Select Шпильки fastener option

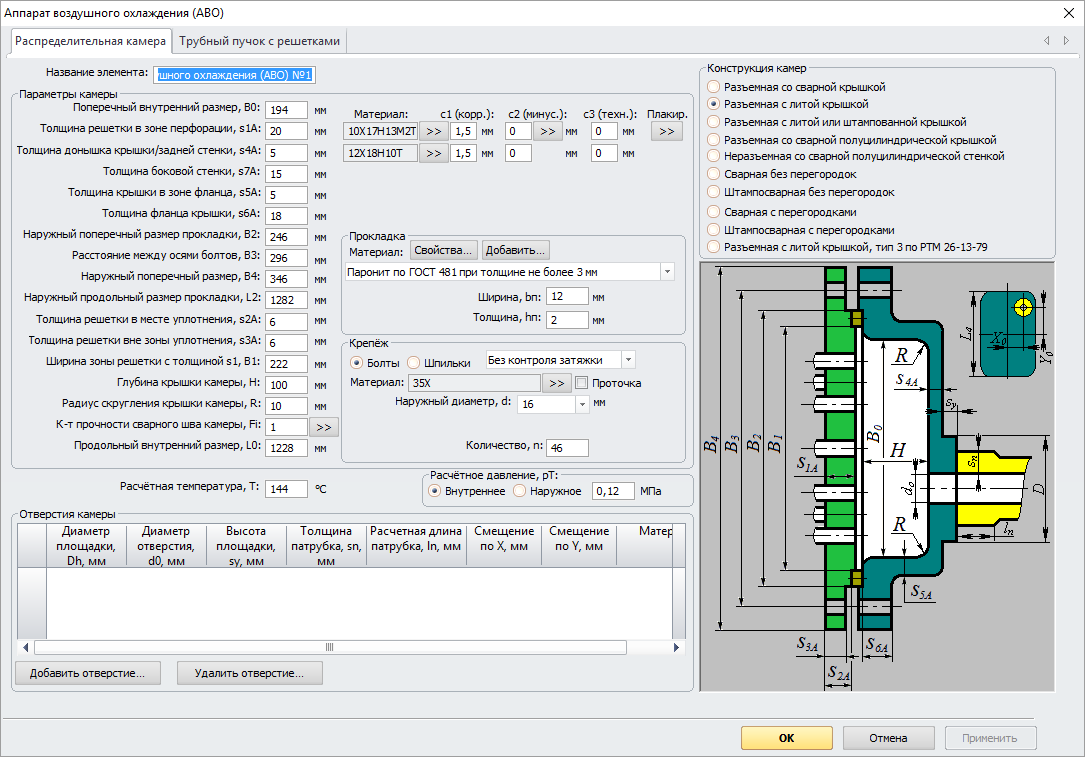(x=415, y=363)
